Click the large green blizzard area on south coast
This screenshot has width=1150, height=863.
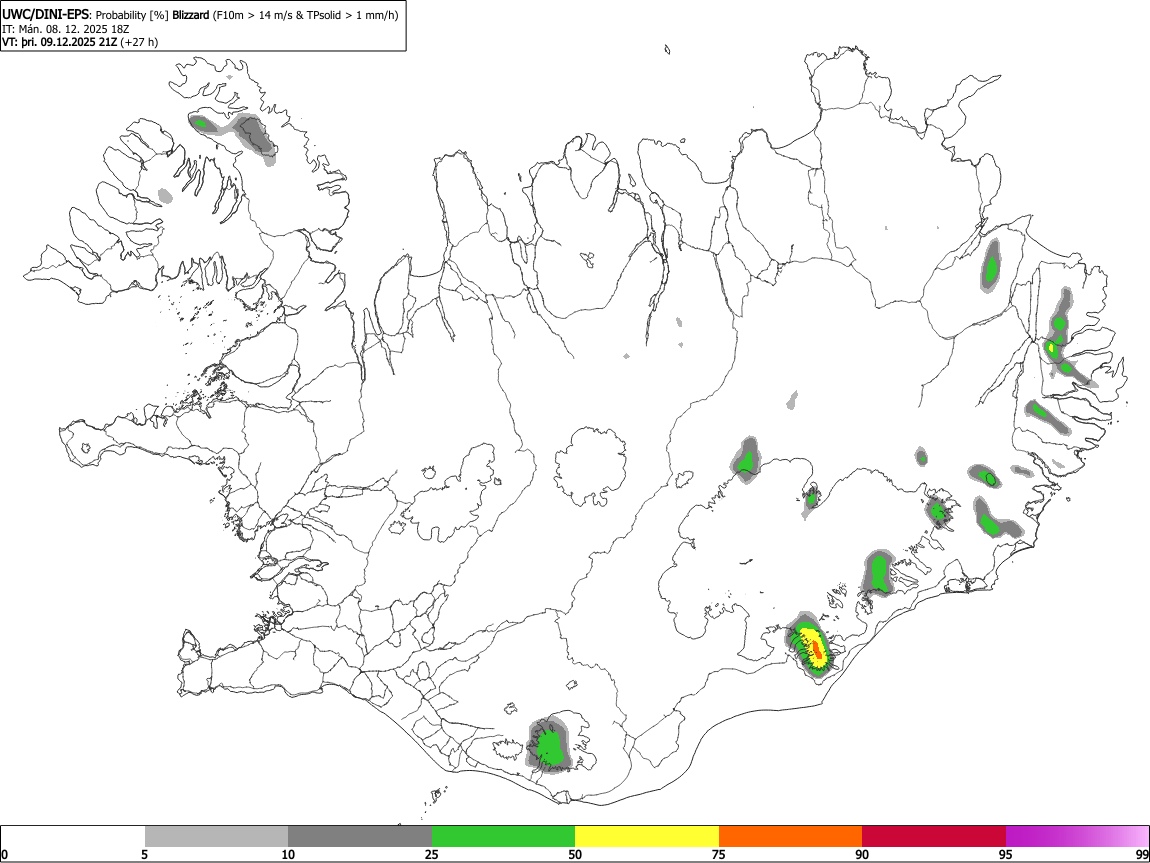coord(550,746)
